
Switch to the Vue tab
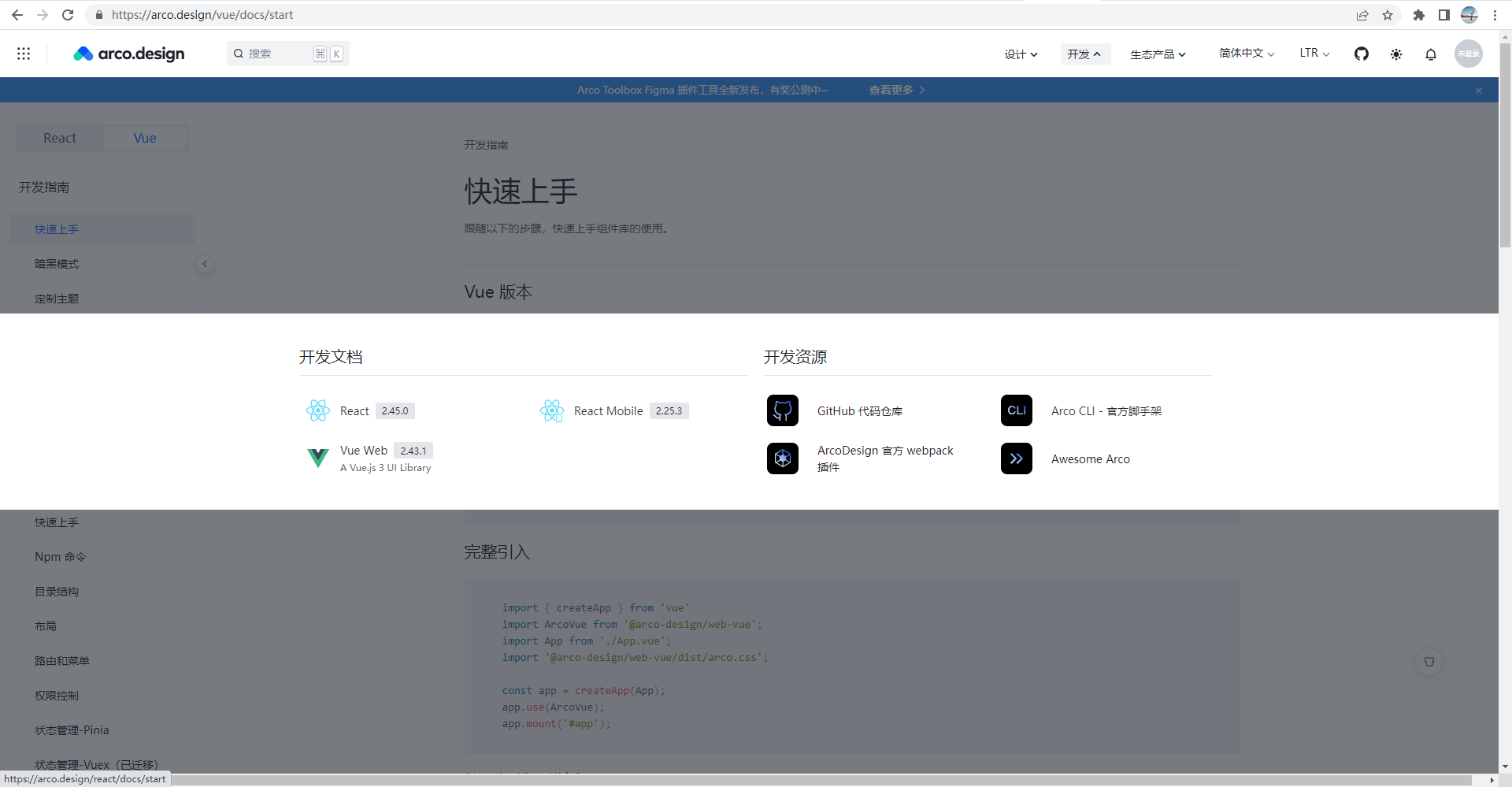coord(145,138)
